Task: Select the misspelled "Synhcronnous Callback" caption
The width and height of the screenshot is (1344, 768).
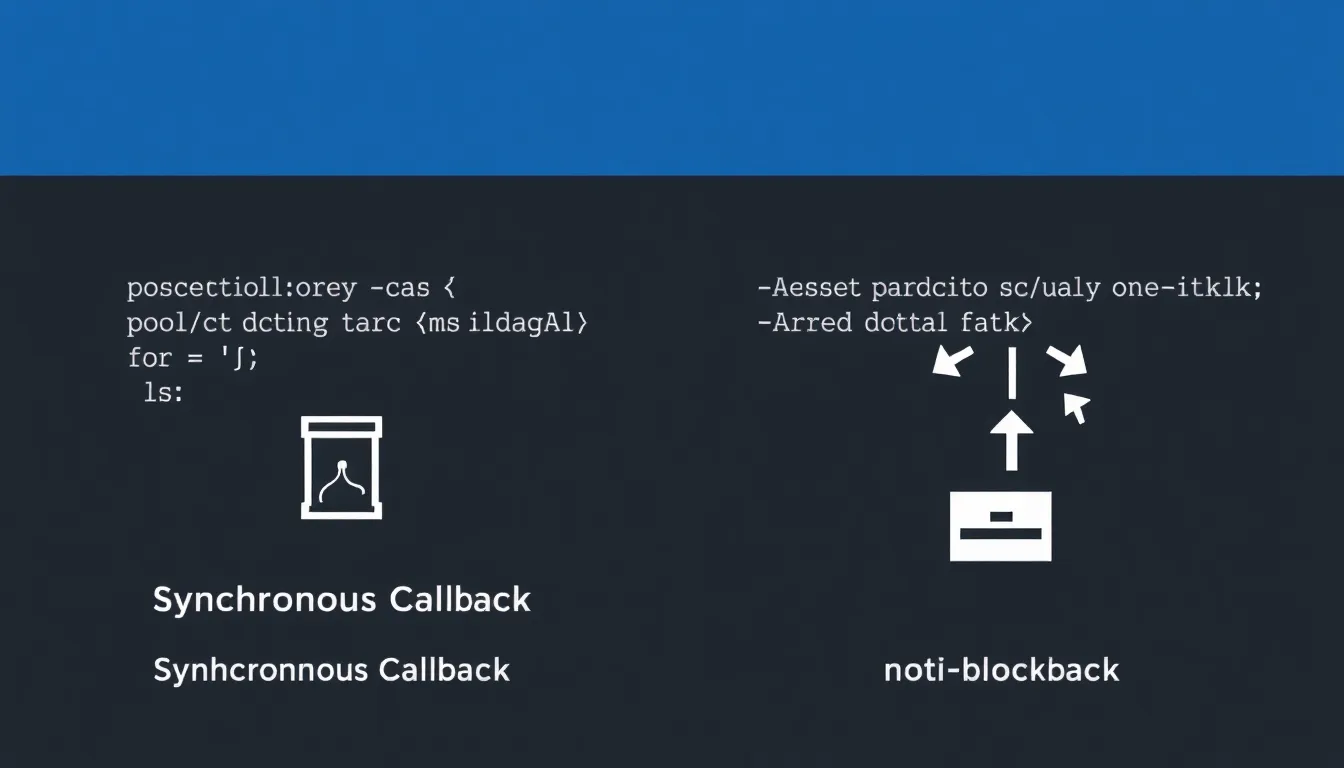Action: (331, 670)
